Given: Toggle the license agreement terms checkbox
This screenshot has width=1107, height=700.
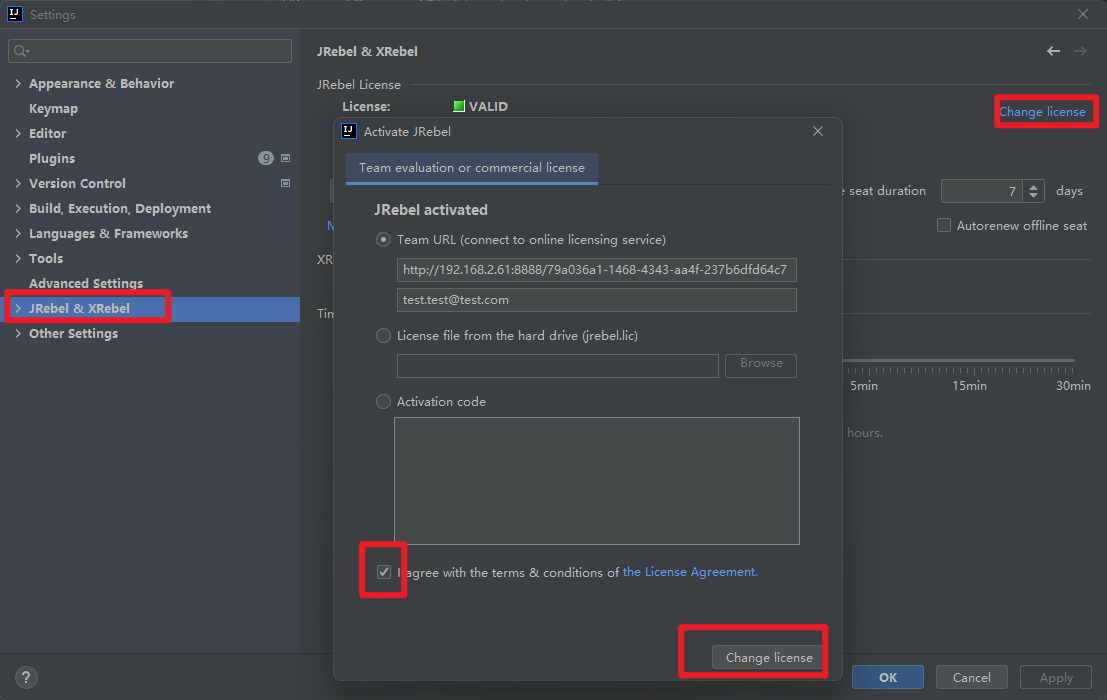Looking at the screenshot, I should coord(383,572).
